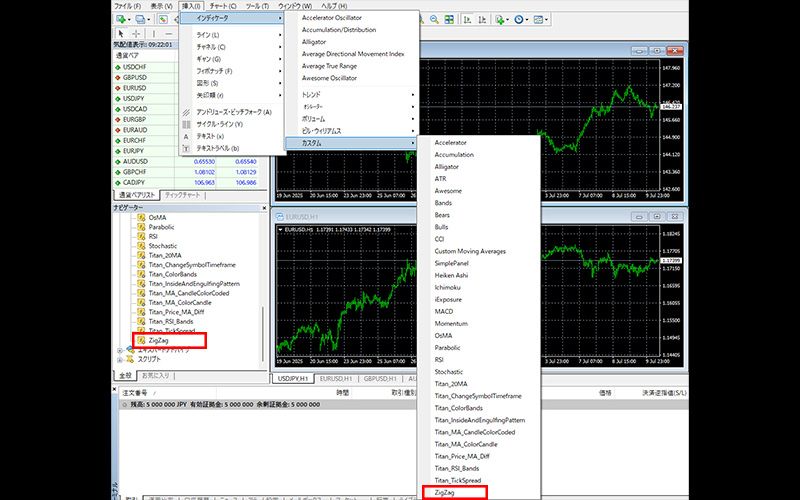The height and width of the screenshot is (500, 800).
Task: Click the Zoom Out magnifier icon
Action: pyautogui.click(x=434, y=19)
